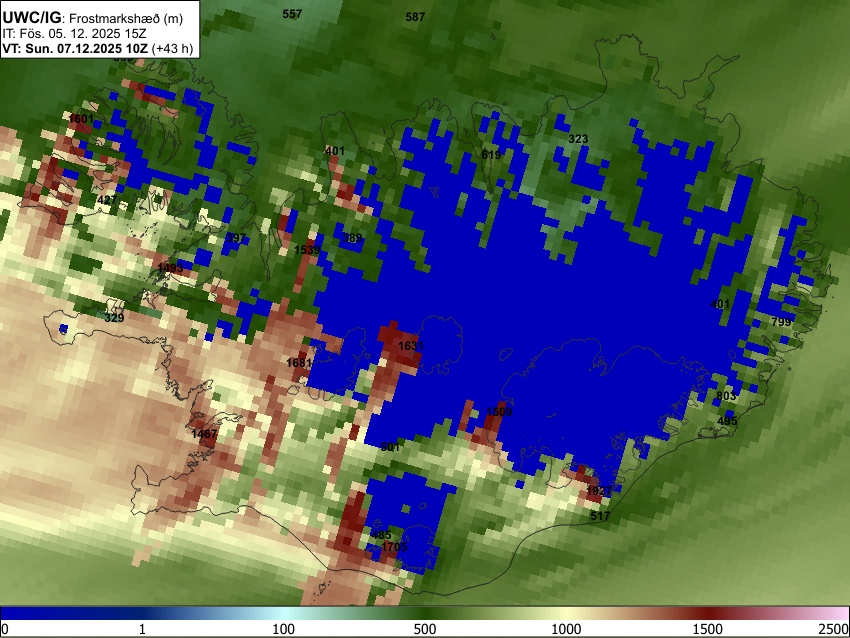Click the 1493 value label on the map
The height and width of the screenshot is (638, 850).
click(x=170, y=268)
